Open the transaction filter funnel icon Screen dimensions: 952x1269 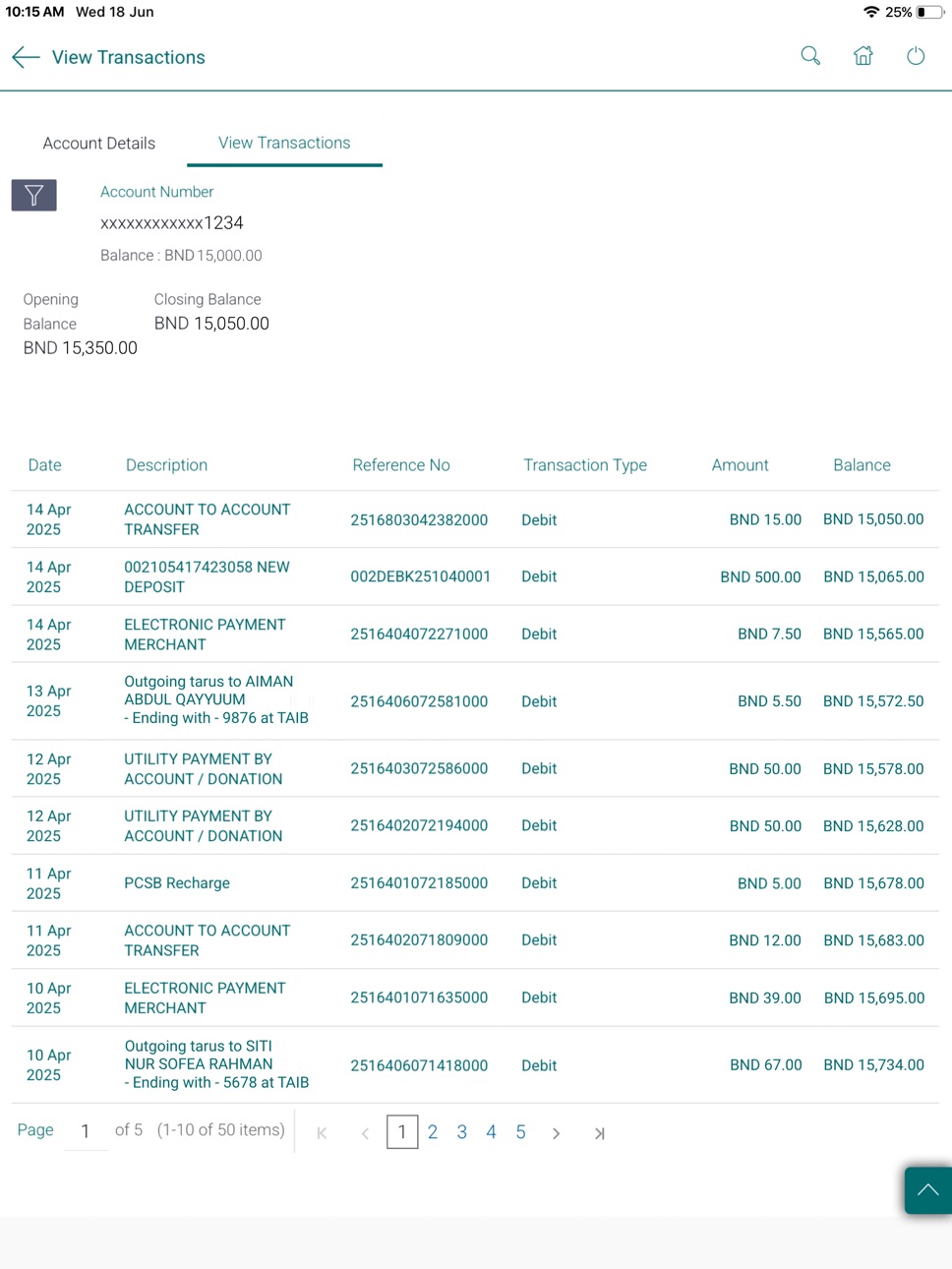coord(33,195)
